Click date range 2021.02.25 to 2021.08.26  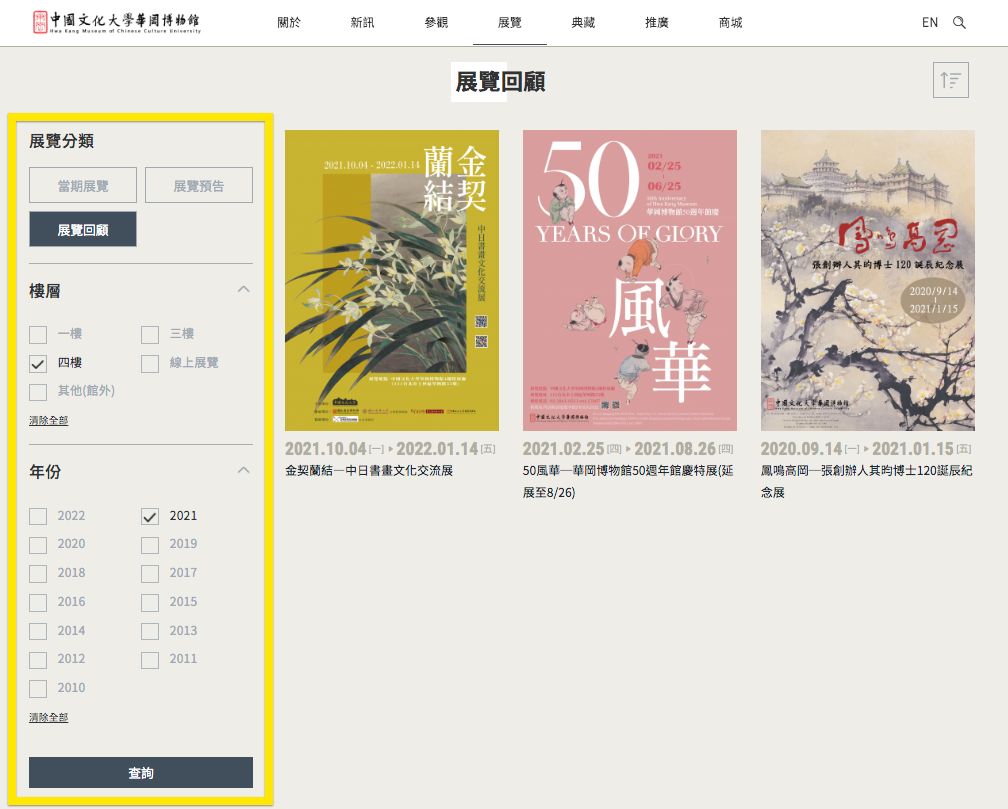[628, 449]
